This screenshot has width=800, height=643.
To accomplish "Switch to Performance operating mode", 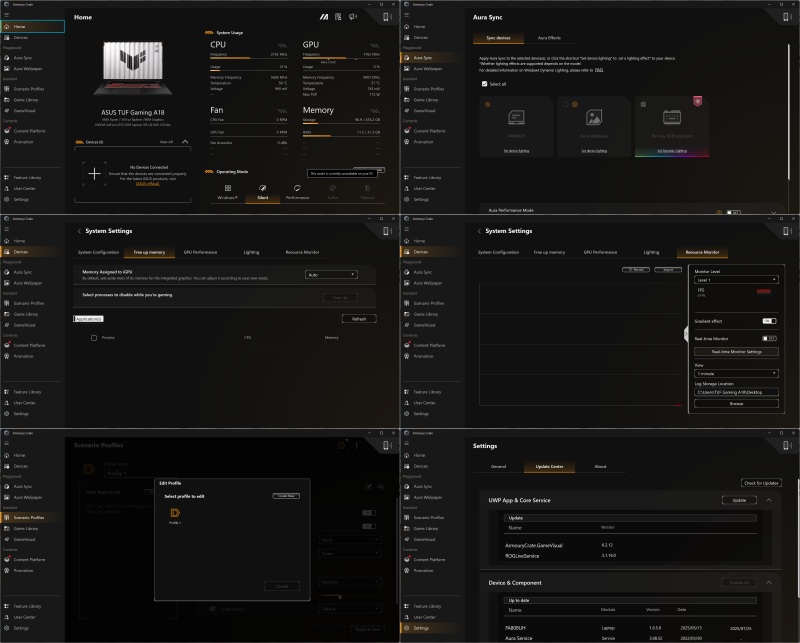I will [297, 188].
